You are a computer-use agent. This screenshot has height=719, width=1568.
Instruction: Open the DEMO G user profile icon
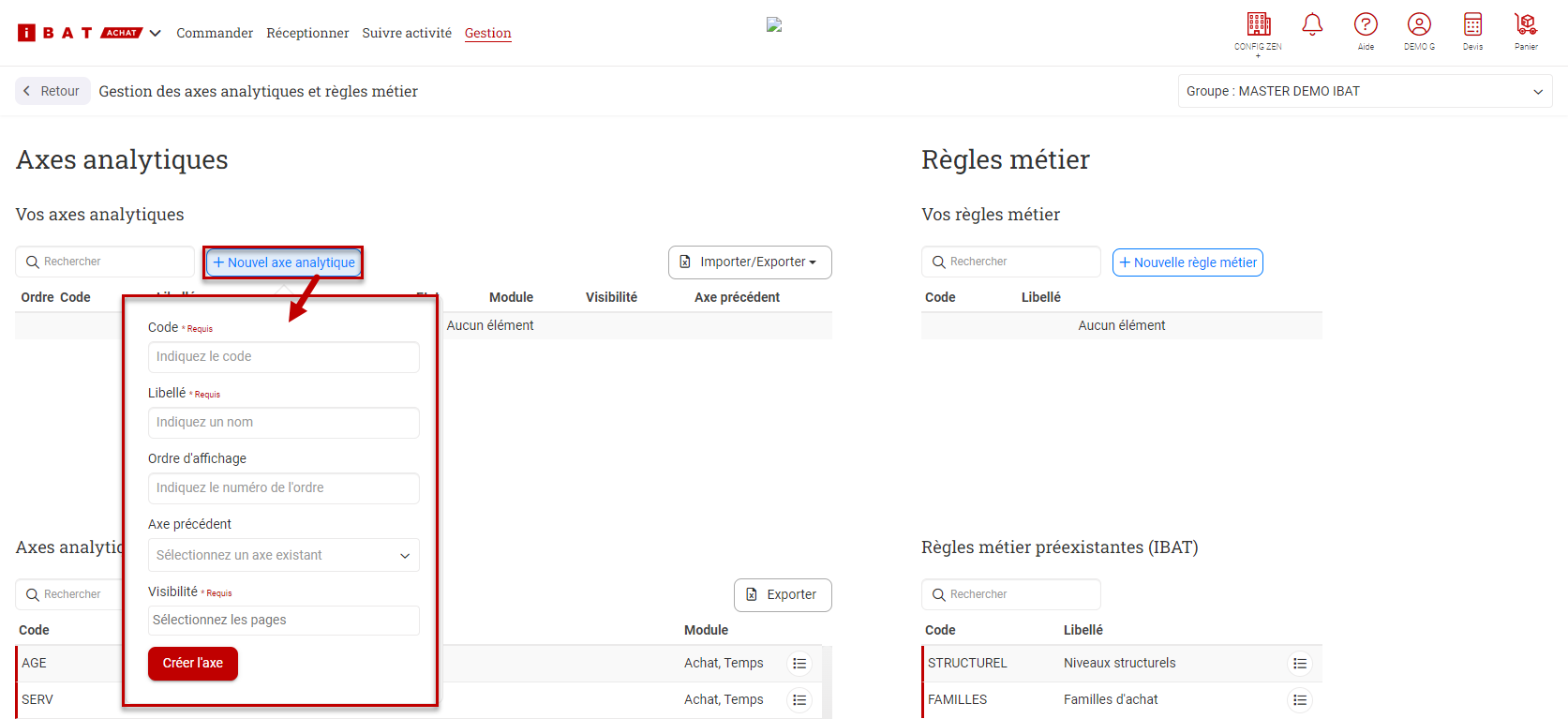[1419, 24]
